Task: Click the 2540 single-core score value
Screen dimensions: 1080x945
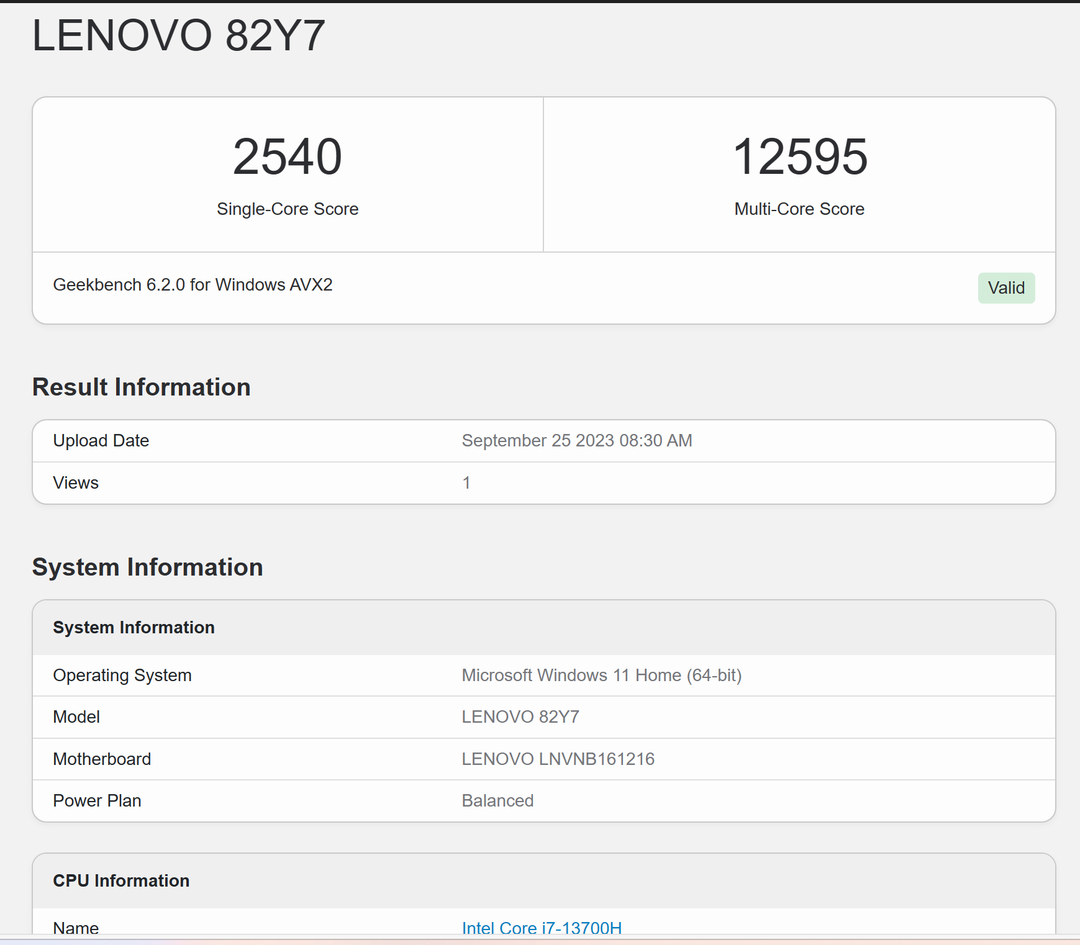Action: point(287,156)
